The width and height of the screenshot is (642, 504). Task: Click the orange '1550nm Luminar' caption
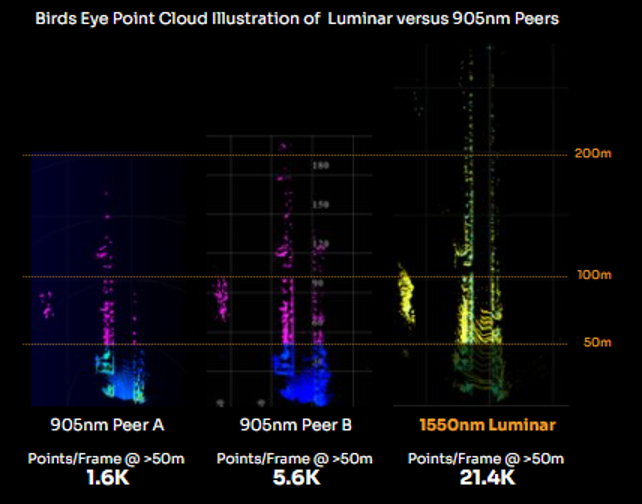(488, 424)
